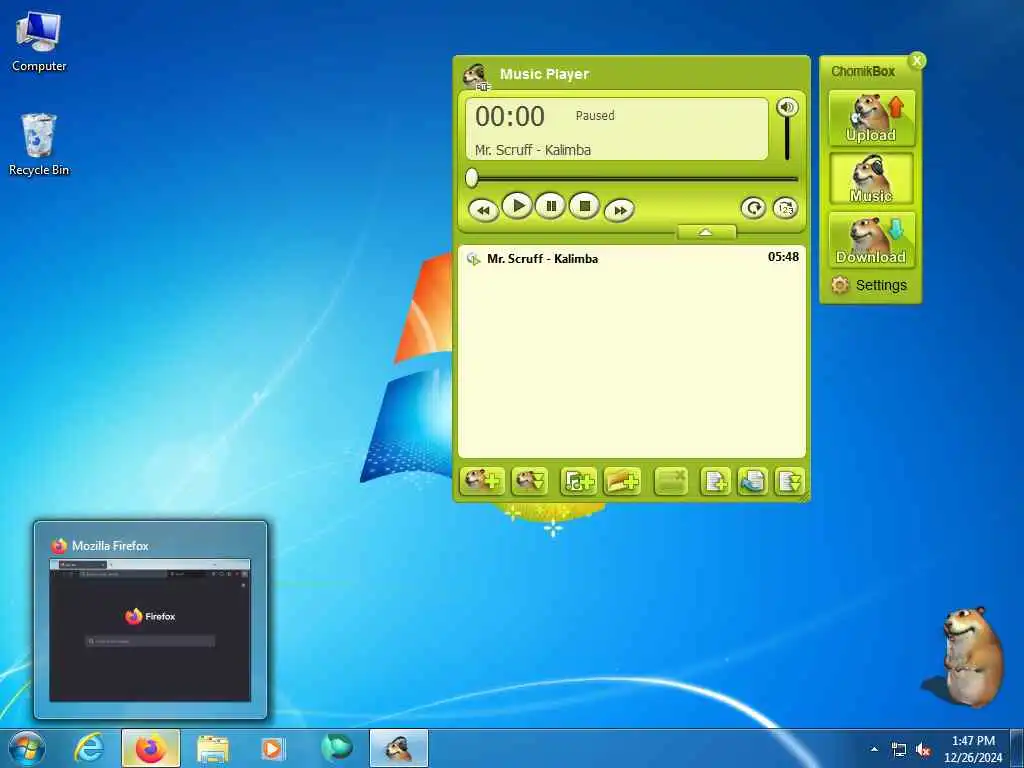
Task: Select the Computer desktop icon
Action: click(x=39, y=42)
